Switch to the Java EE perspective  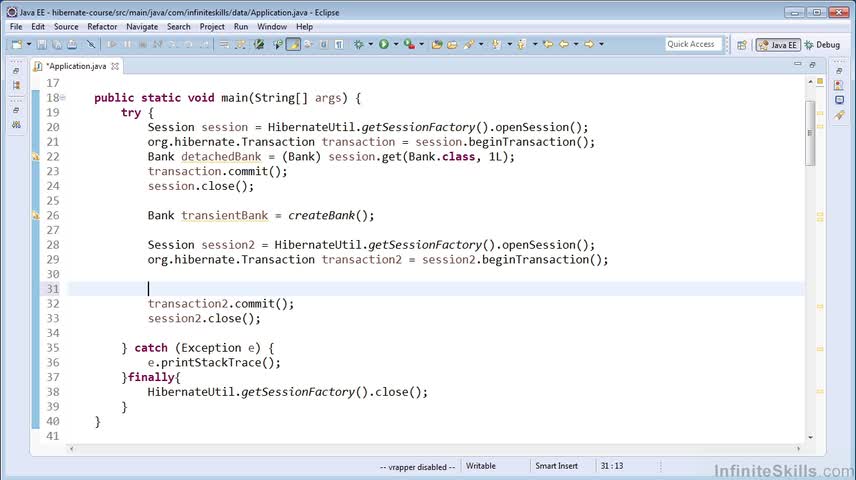tap(778, 45)
